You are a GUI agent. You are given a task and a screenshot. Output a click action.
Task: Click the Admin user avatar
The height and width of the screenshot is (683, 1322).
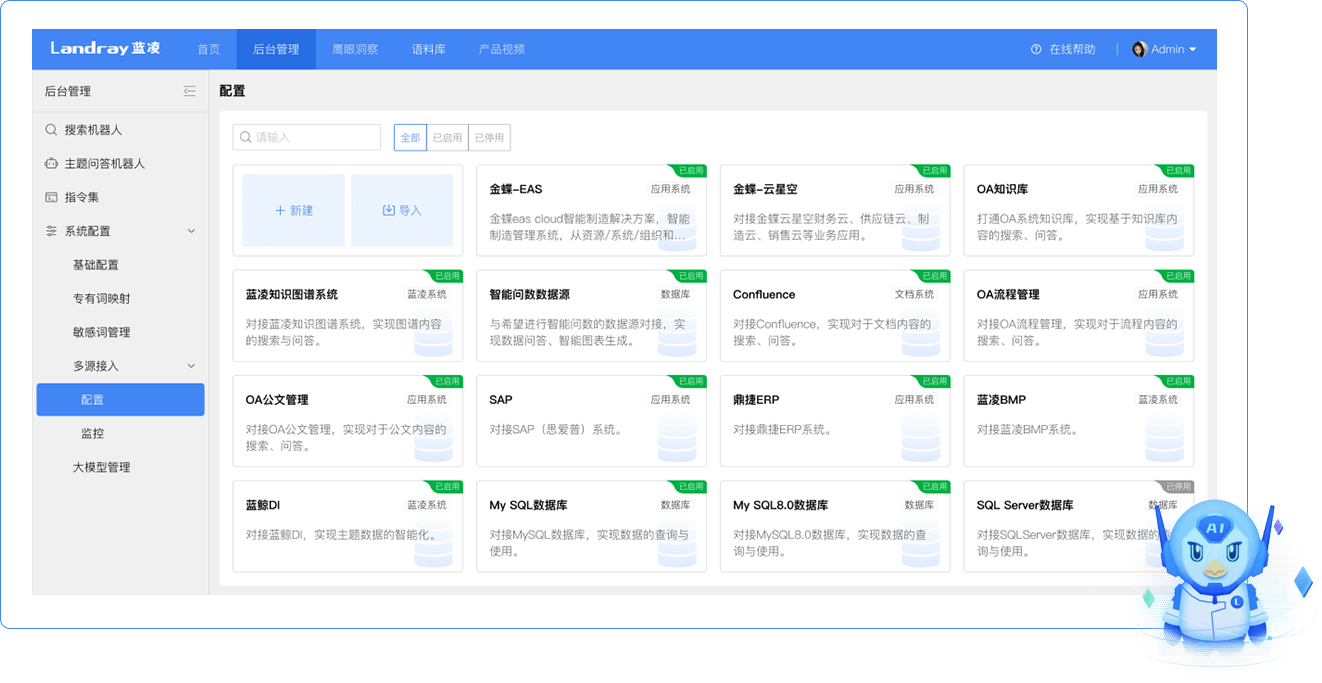[x=1139, y=49]
